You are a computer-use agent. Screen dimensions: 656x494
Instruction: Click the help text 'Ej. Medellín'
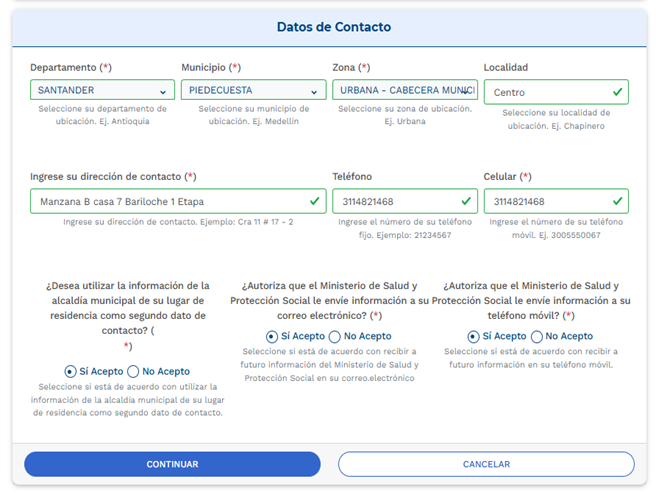point(276,121)
